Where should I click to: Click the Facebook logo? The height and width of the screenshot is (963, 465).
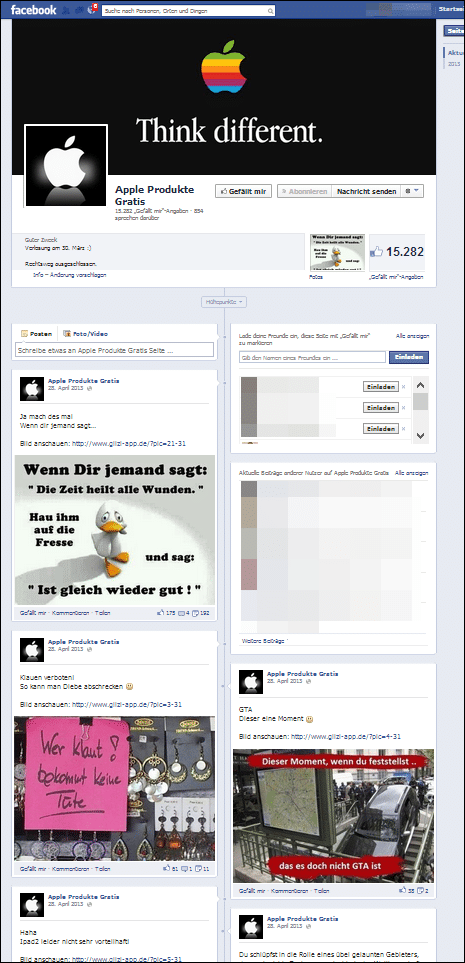tap(33, 10)
